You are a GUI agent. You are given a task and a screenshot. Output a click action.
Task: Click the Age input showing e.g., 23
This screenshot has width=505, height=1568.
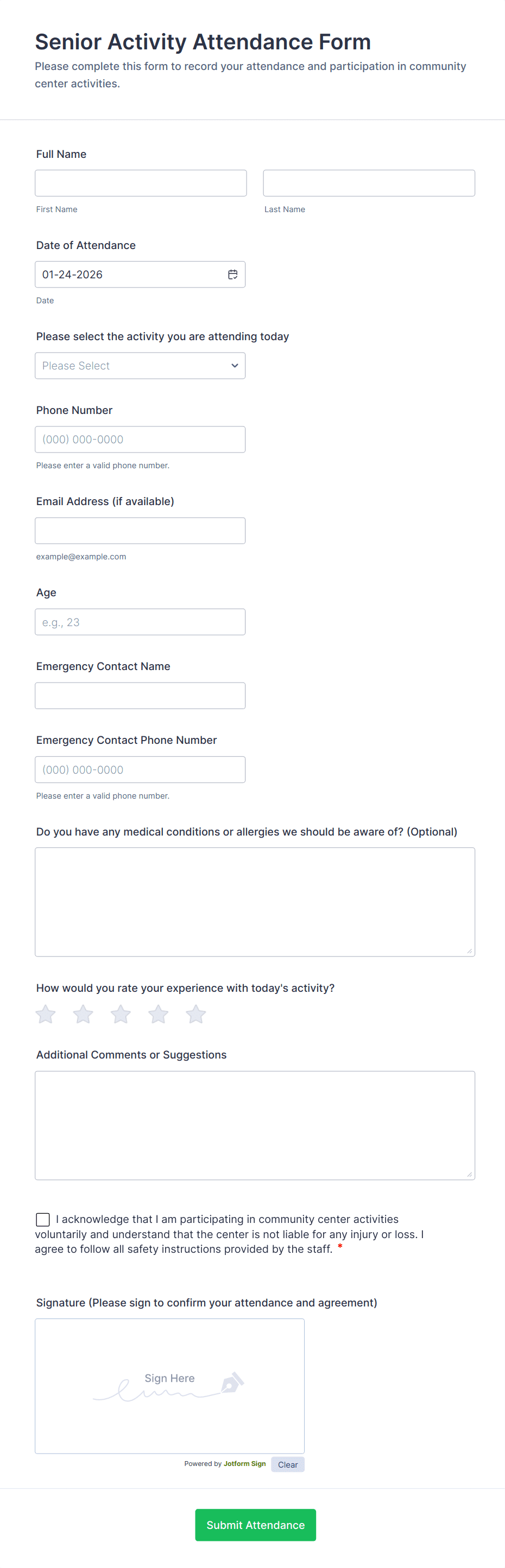140,621
